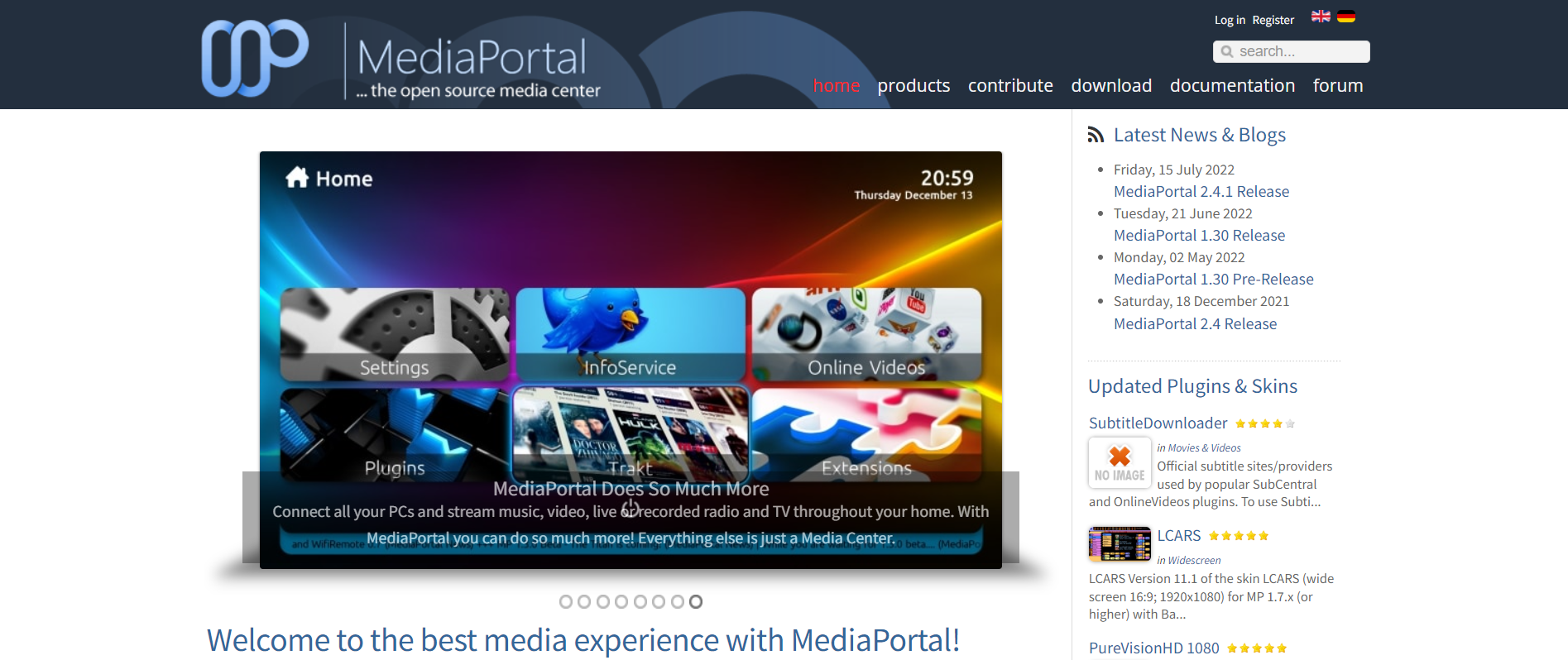Open the Widescreen category link

coord(1194,561)
